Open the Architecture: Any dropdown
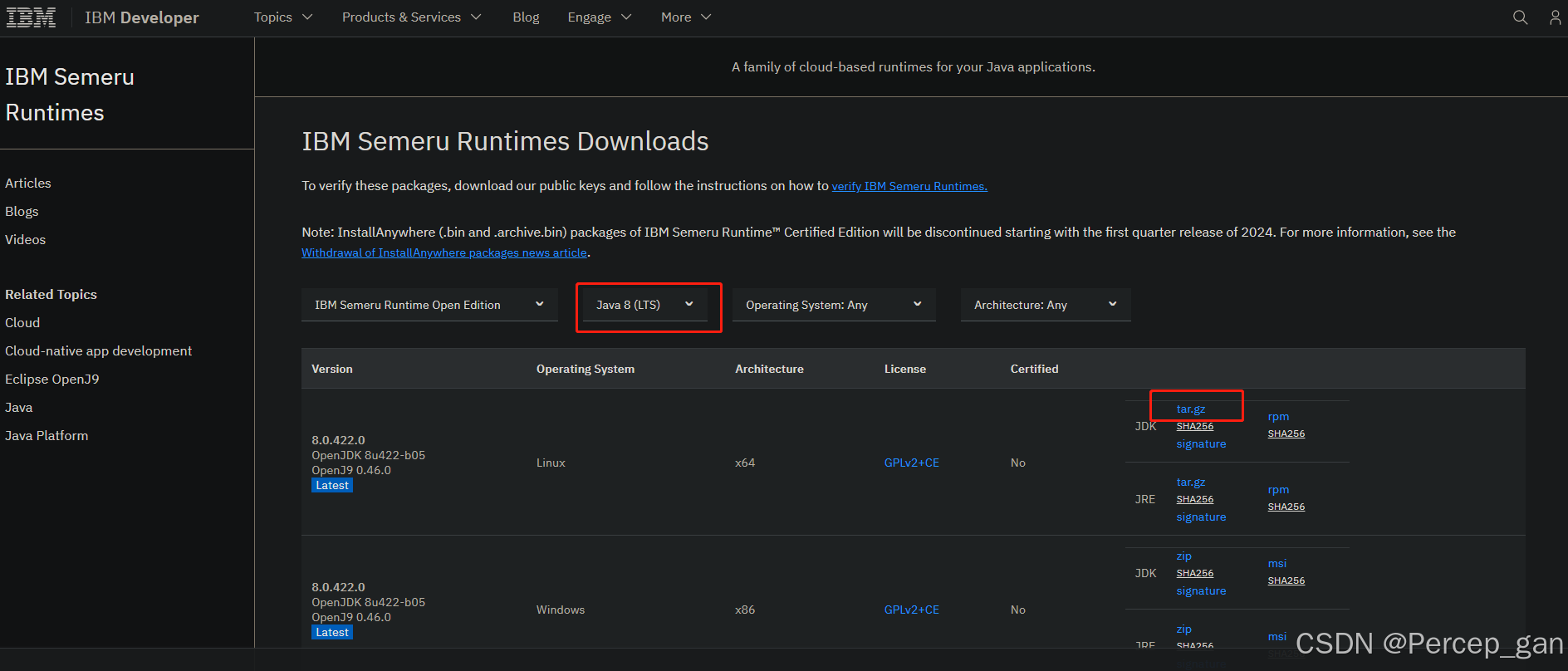 [1046, 305]
